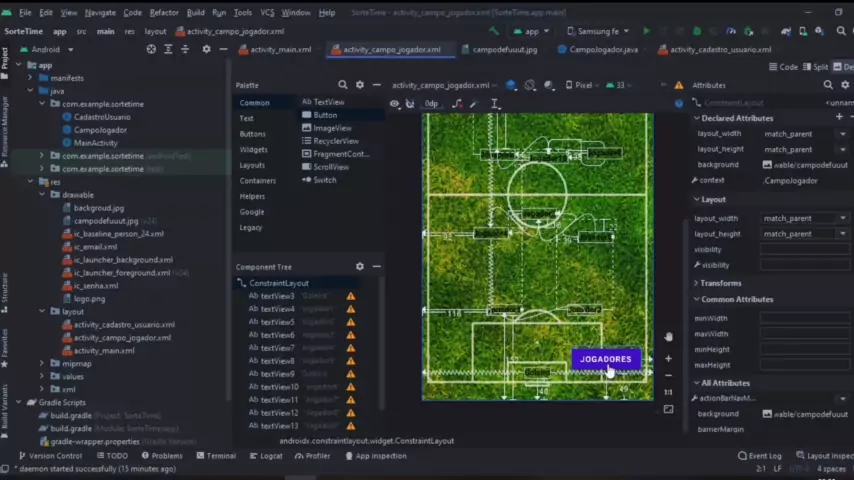Click the green Run app button
The height and width of the screenshot is (480, 854).
click(646, 31)
